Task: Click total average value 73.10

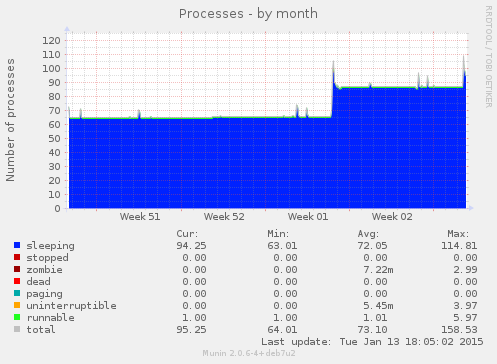Action: (x=372, y=330)
